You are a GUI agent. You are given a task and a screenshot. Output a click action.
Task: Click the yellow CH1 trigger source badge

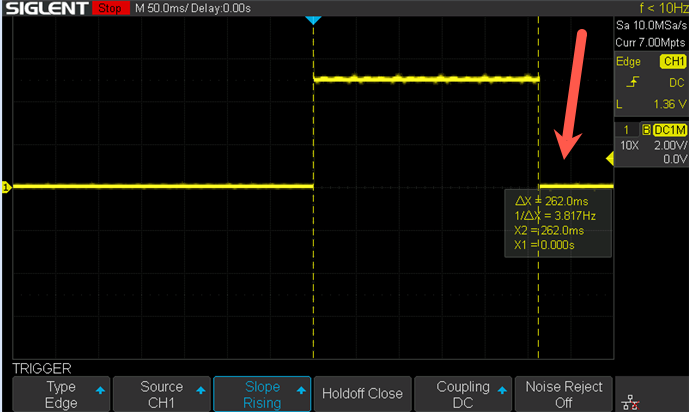(x=672, y=62)
